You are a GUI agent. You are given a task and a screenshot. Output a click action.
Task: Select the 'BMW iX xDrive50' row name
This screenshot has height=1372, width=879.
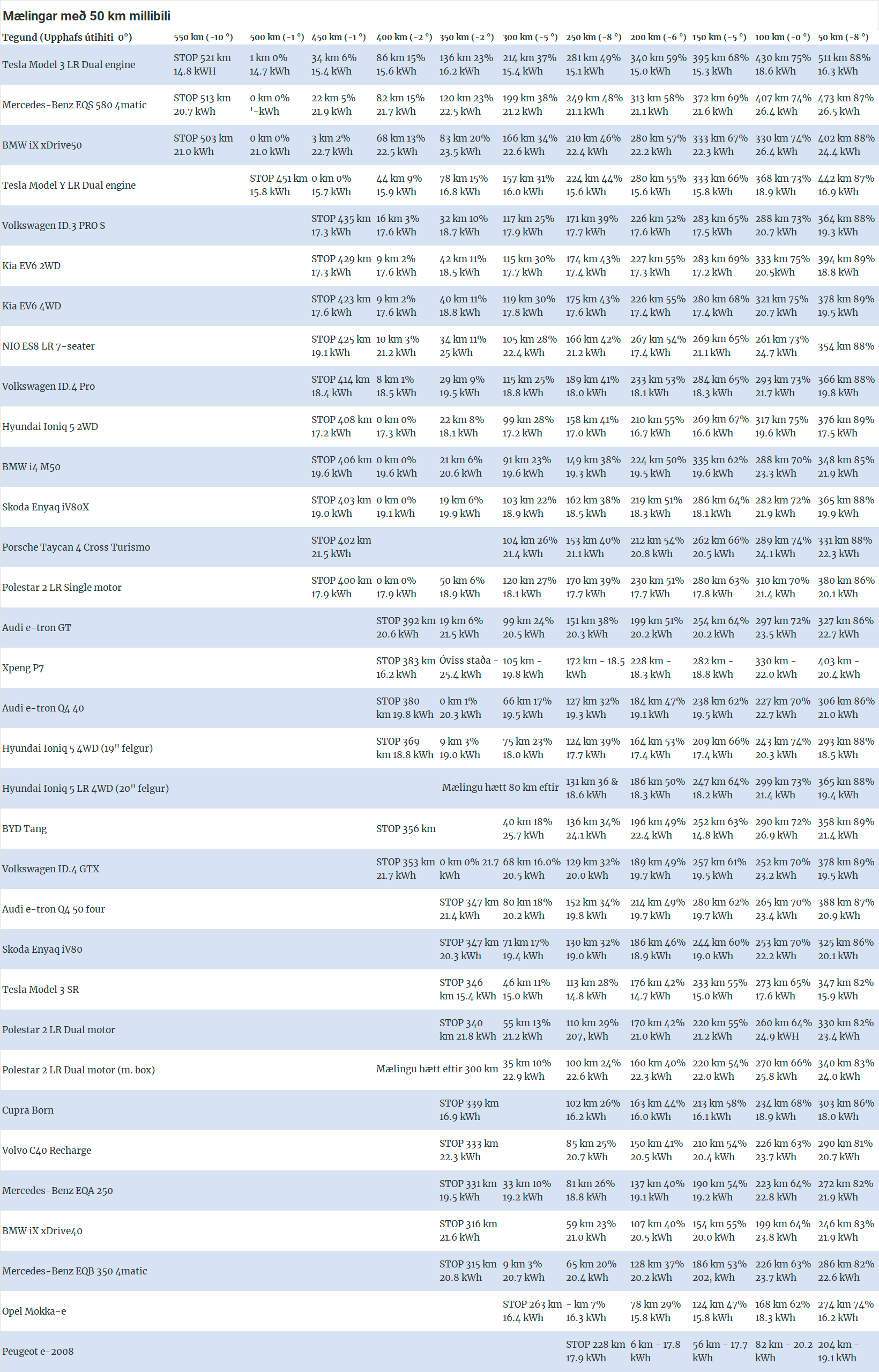(42, 145)
